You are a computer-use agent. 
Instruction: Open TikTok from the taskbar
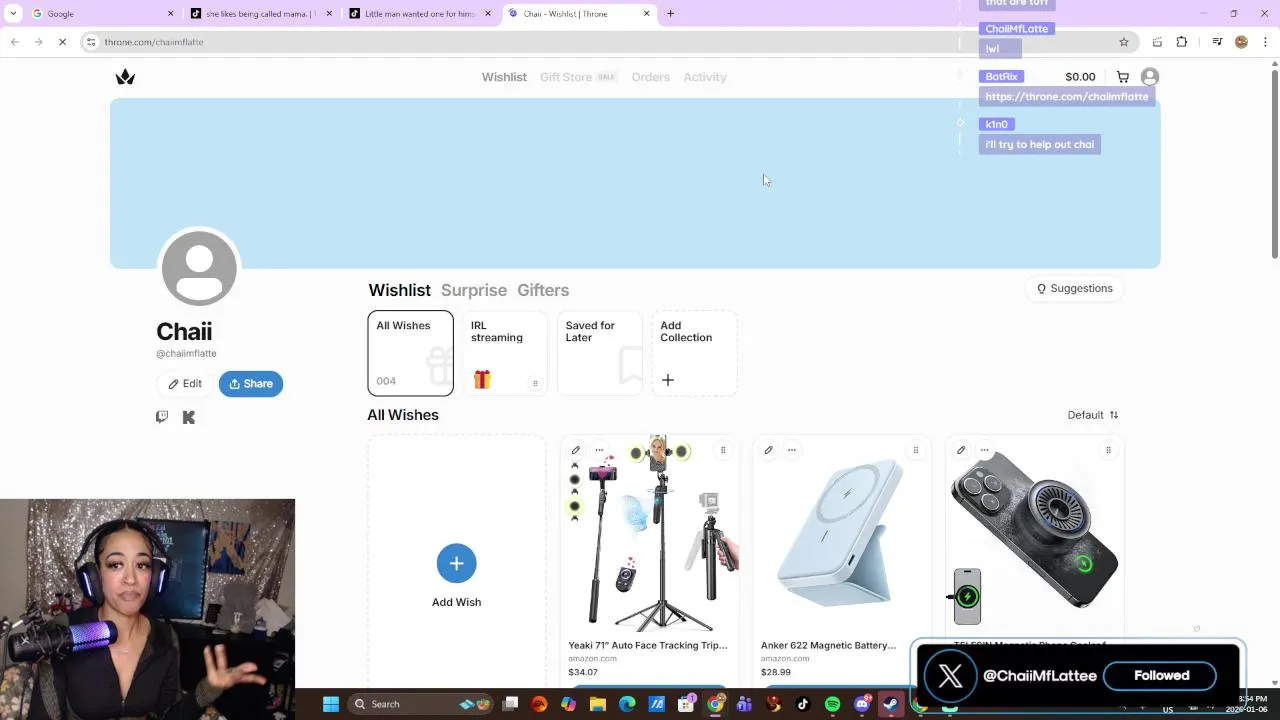[x=802, y=704]
